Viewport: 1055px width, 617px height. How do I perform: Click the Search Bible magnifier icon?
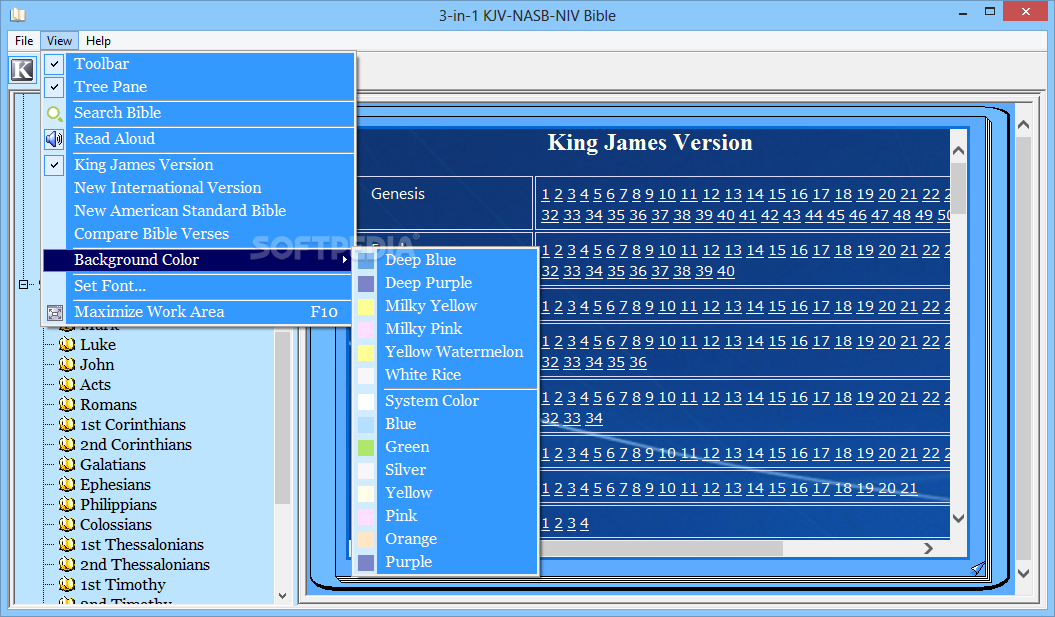tap(54, 114)
